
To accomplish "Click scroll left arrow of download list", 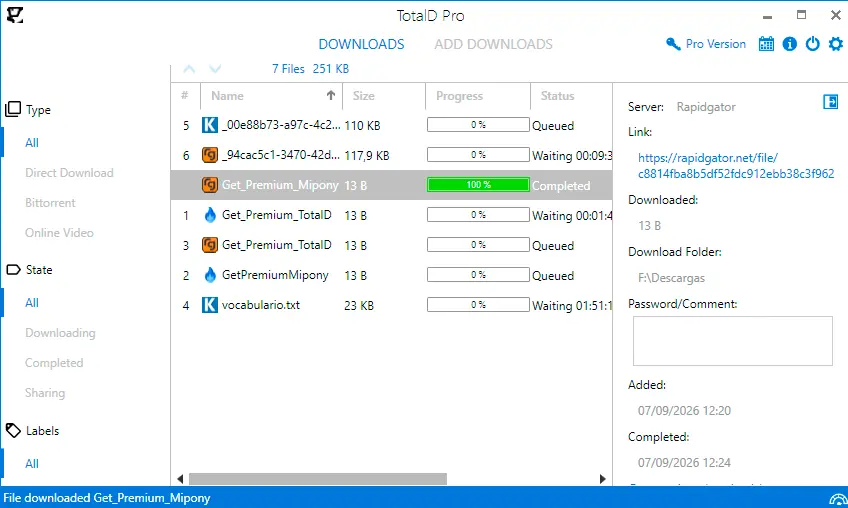I will (180, 479).
